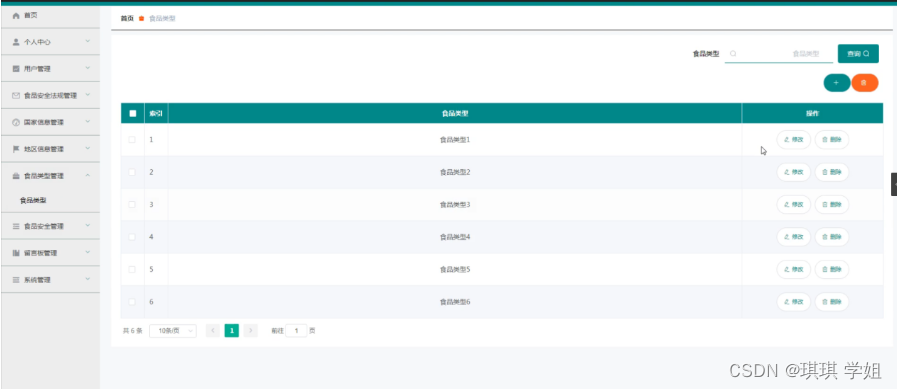Click the 共 6 条 total count text
Screen dimensions: 897x389
tap(132, 331)
